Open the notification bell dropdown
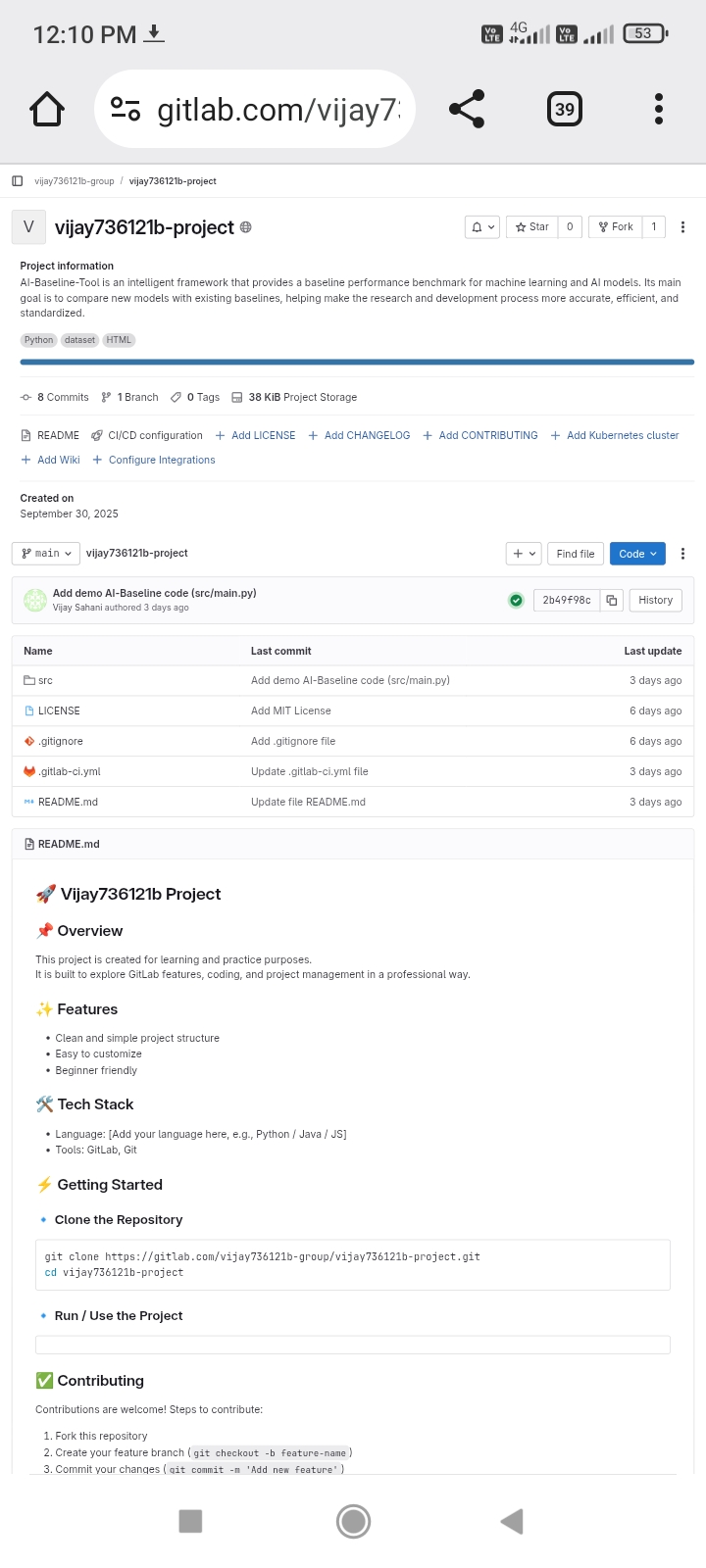Viewport: 706px width, 1568px height. (x=482, y=227)
